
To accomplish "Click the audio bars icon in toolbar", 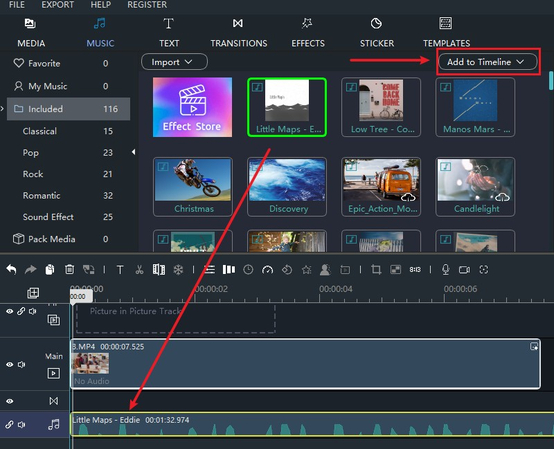I will point(229,270).
